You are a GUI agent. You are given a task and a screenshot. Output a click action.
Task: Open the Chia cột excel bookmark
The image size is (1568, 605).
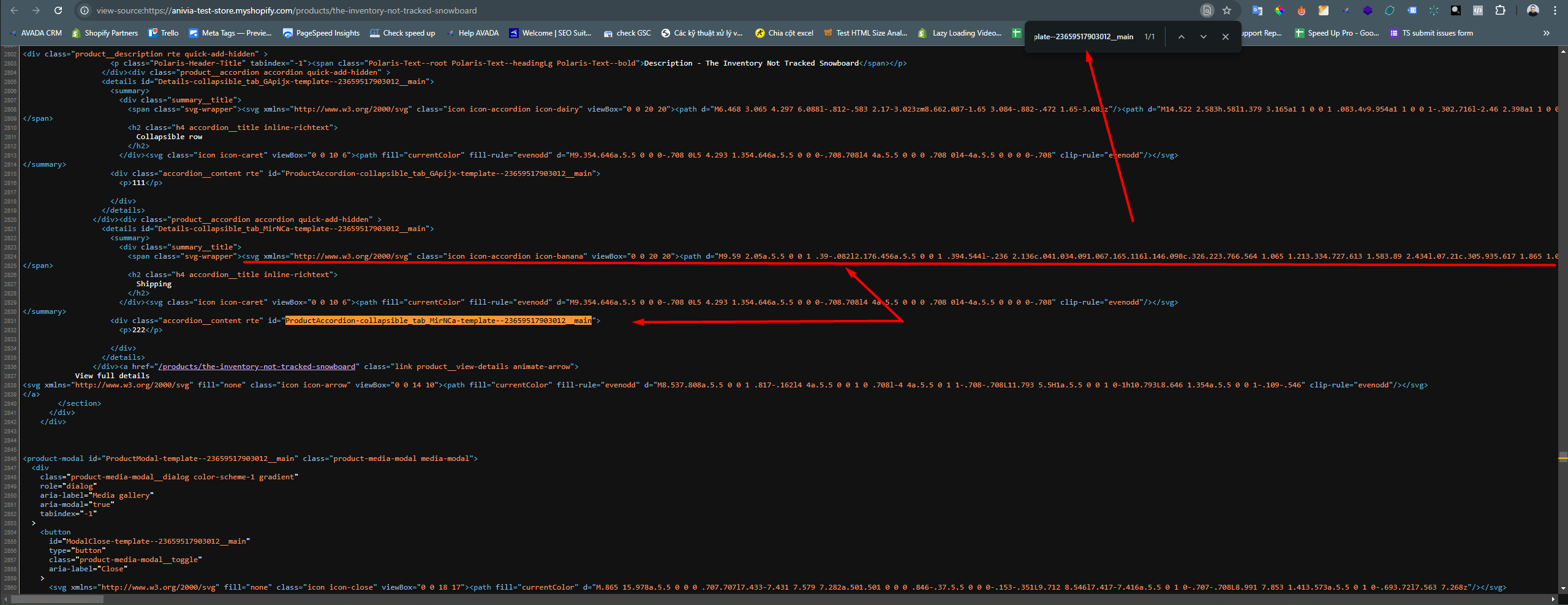click(x=784, y=33)
